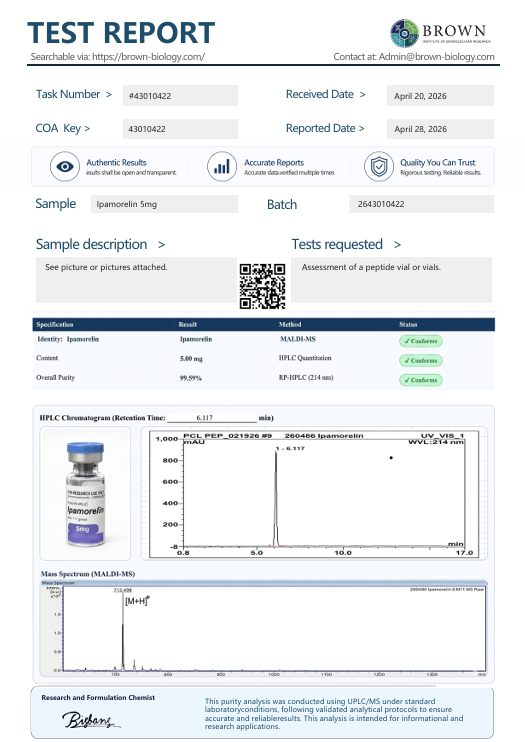
Task: Click the MALDI-MS mass spectrum plot
Action: click(x=264, y=629)
